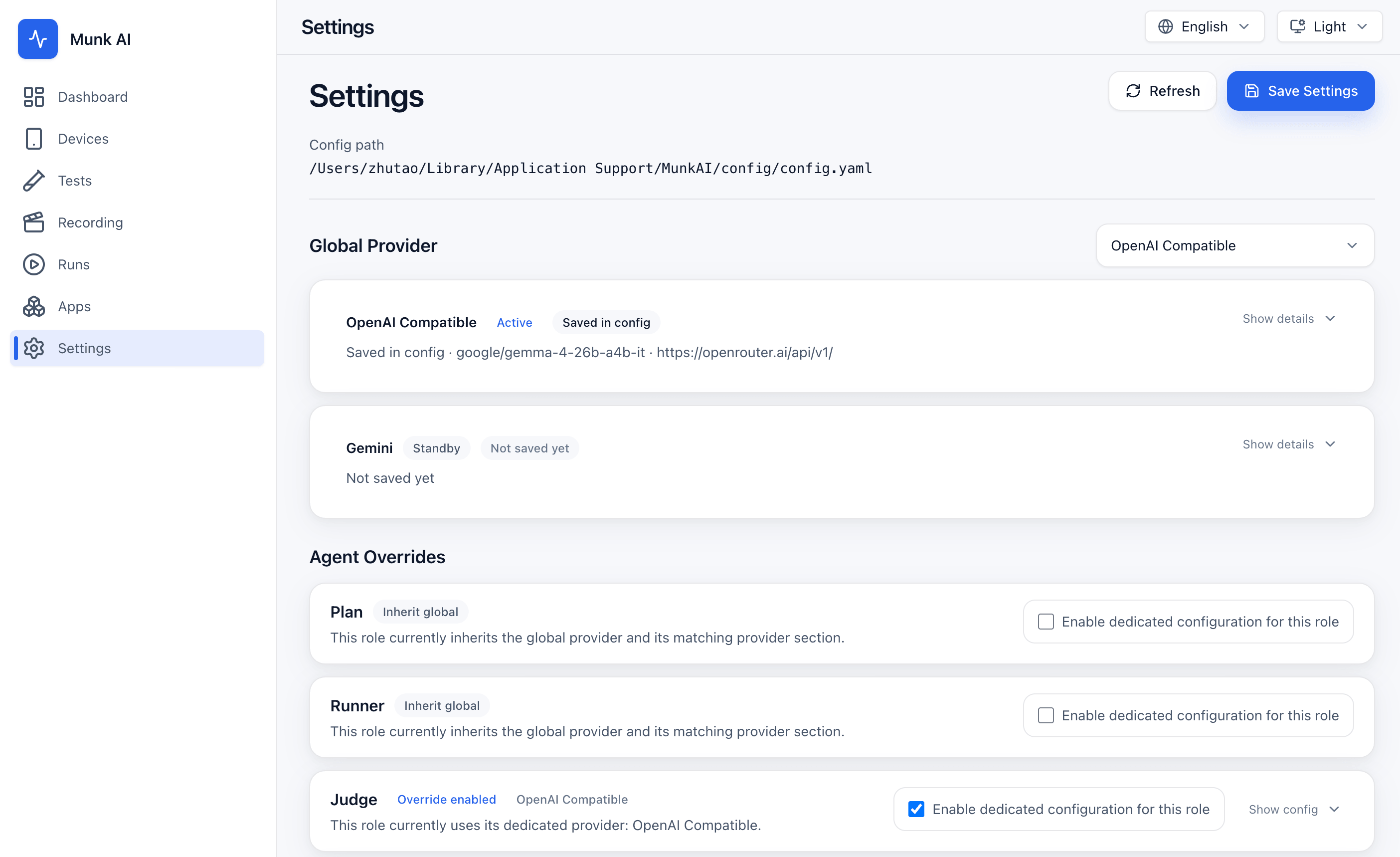Screen dimensions: 1400x857
Task: Click the config.yaml path text
Action: [x=590, y=168]
